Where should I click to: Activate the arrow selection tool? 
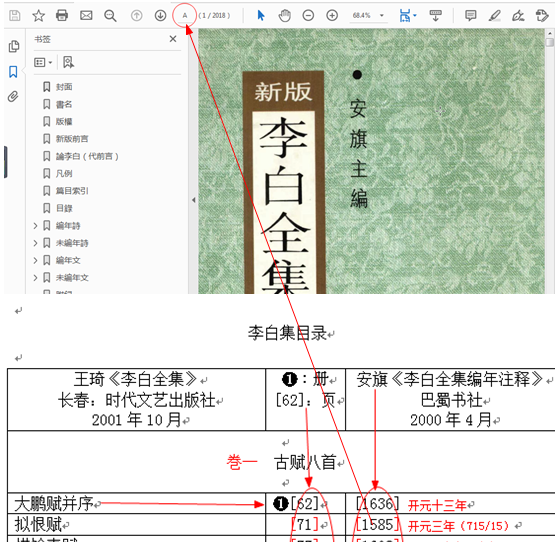tap(261, 16)
